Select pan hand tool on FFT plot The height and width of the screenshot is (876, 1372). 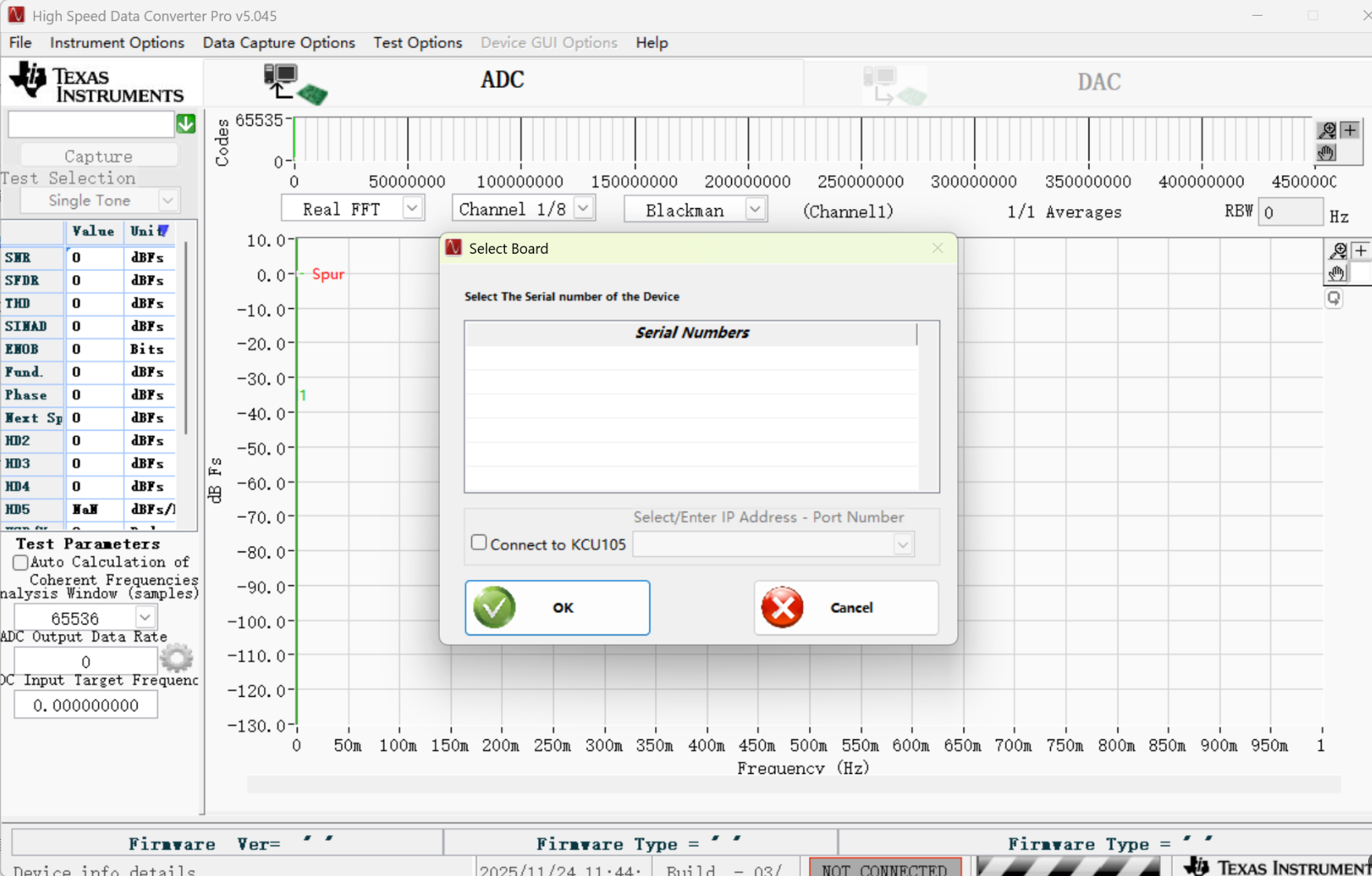(1337, 273)
